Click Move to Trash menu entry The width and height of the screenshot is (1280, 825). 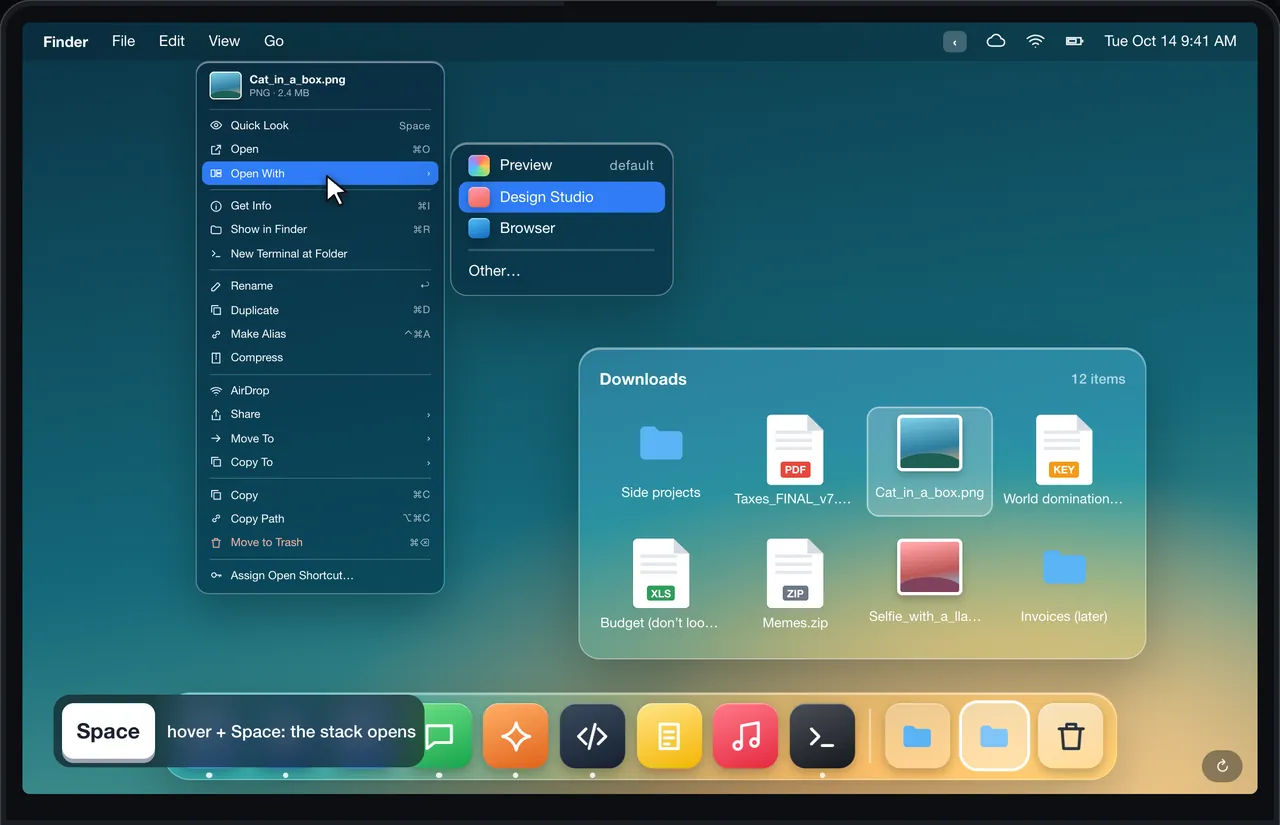[320, 542]
